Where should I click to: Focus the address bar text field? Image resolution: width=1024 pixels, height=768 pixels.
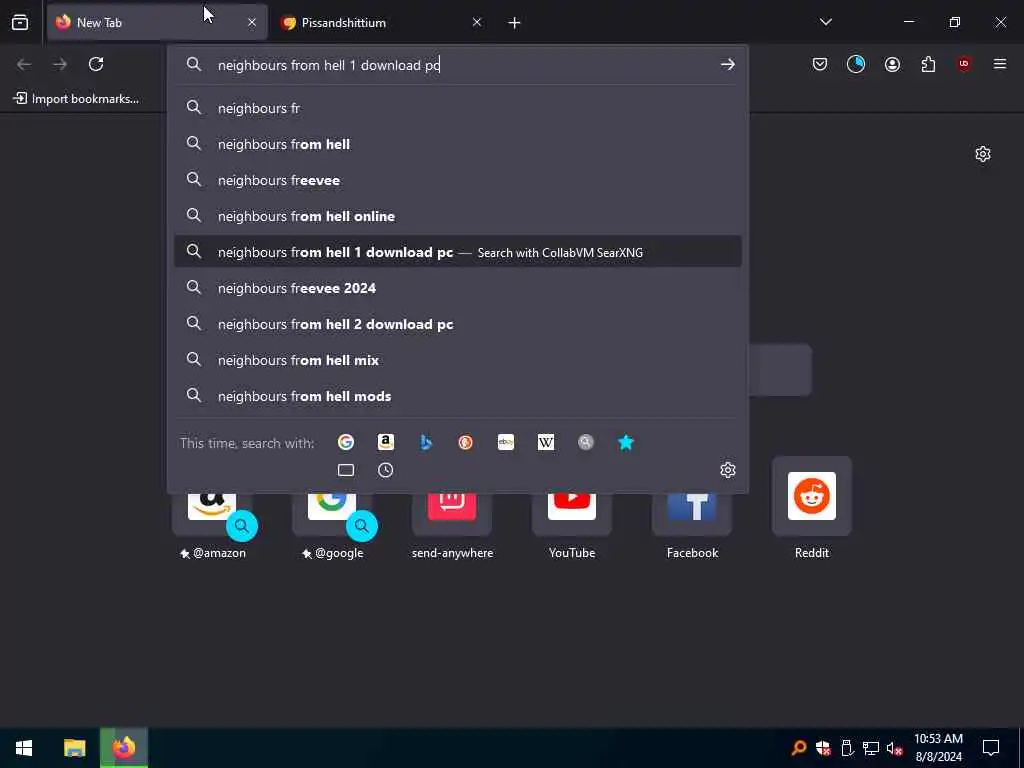(457, 65)
